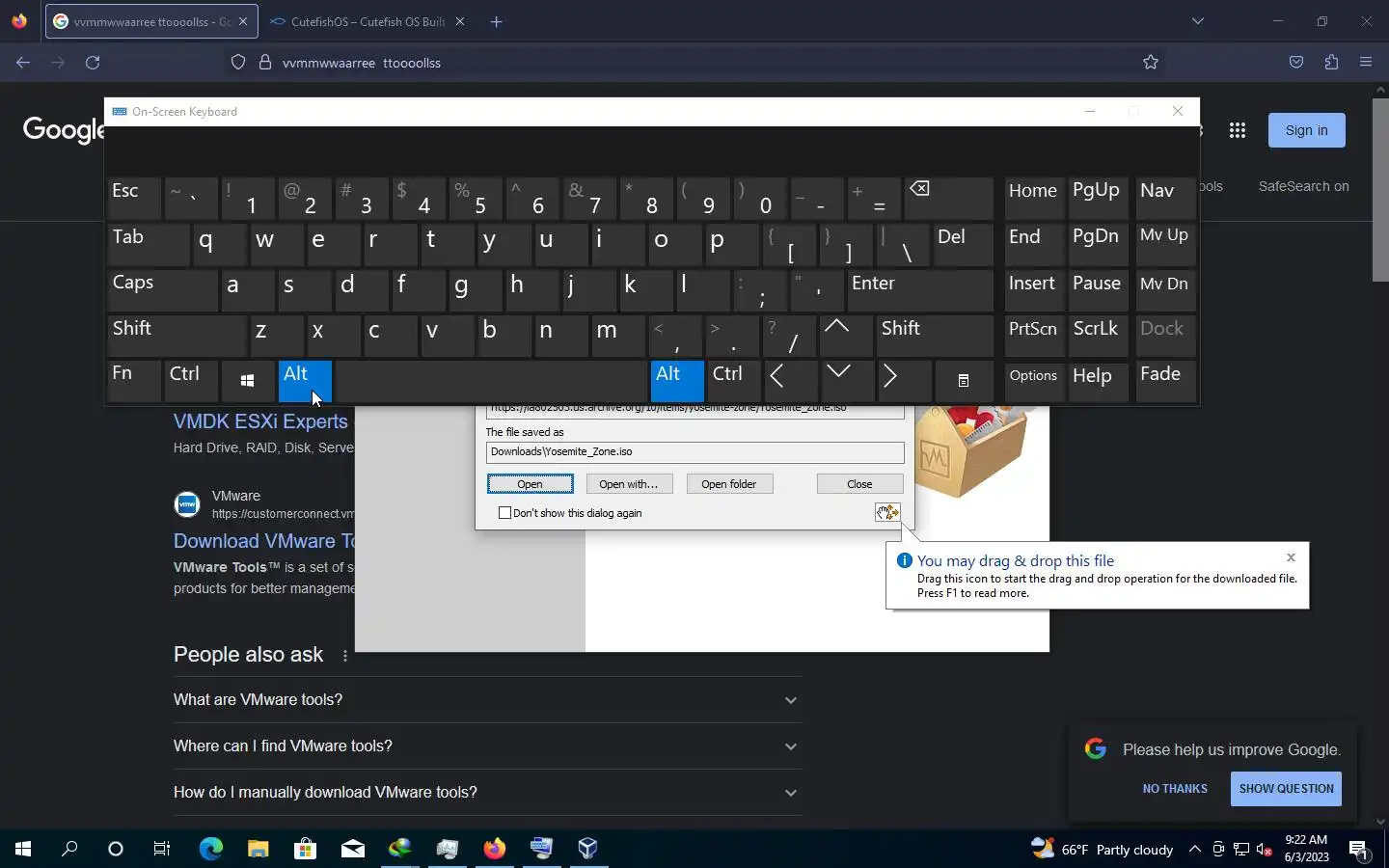Open the Download VMware Tools result link
1389x868 pixels.
(x=264, y=541)
